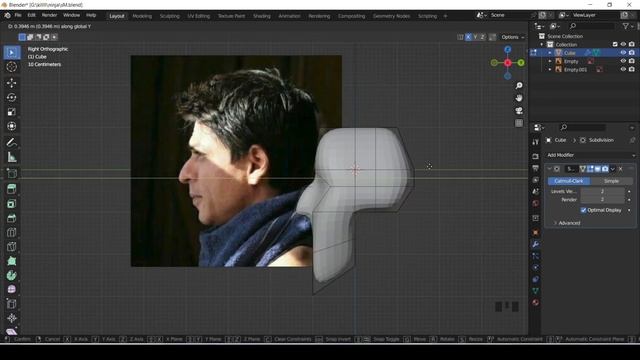Open the outliner filter dropdown
Image resolution: width=640 pixels, height=360 pixels.
tap(627, 26)
